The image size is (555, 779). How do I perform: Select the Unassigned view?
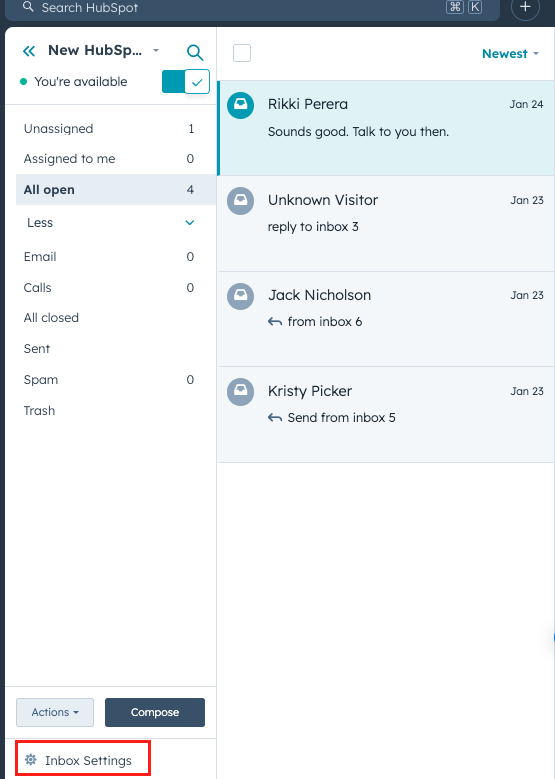point(111,129)
